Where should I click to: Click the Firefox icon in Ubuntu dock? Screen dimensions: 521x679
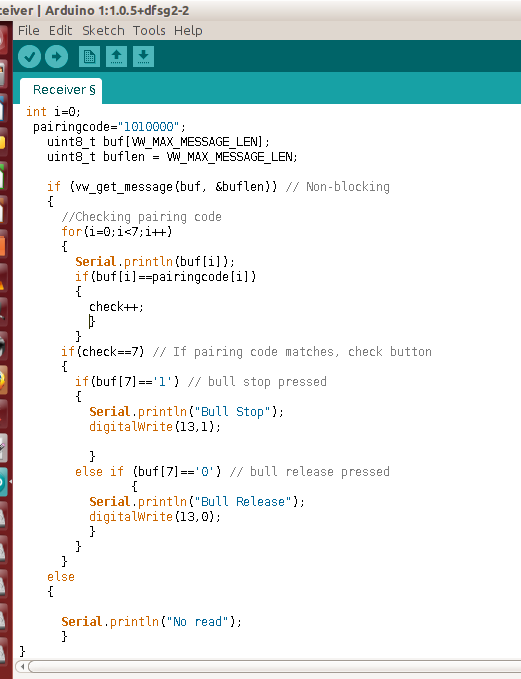(x=3, y=381)
